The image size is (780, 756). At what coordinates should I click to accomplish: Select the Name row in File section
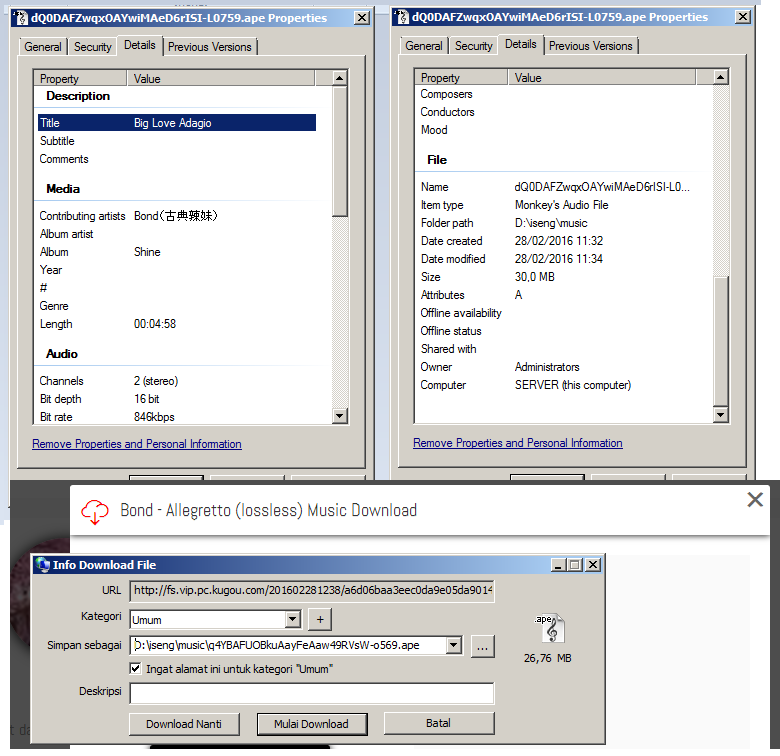(x=558, y=187)
